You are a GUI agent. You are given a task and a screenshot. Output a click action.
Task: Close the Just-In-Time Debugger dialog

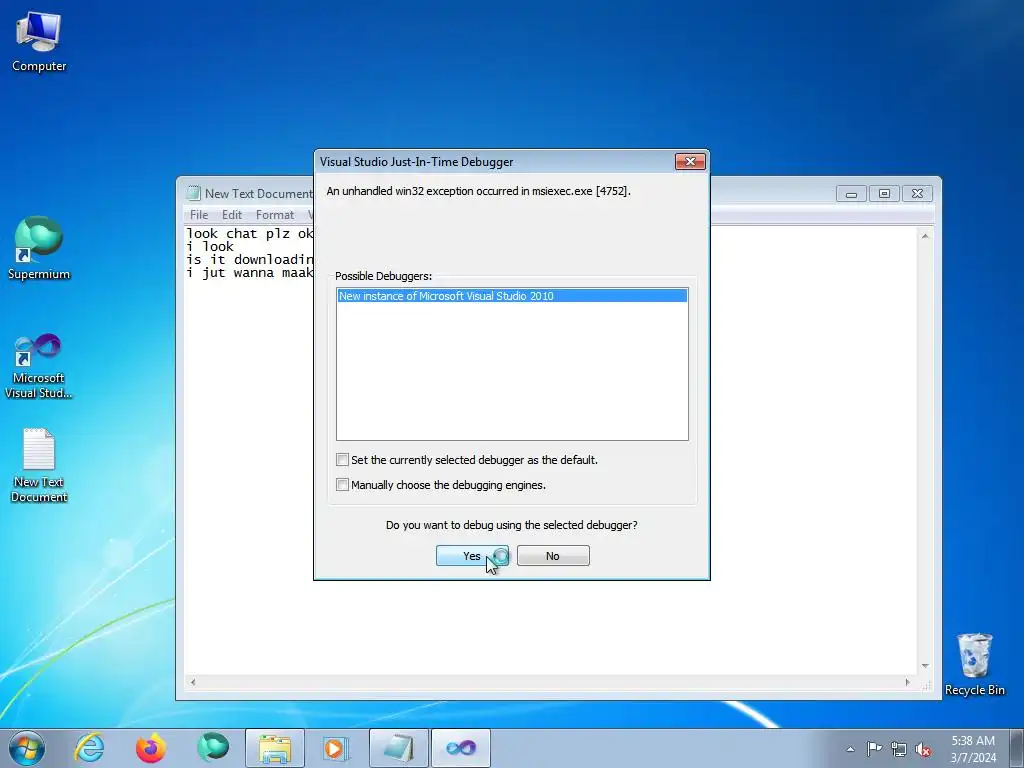(690, 161)
